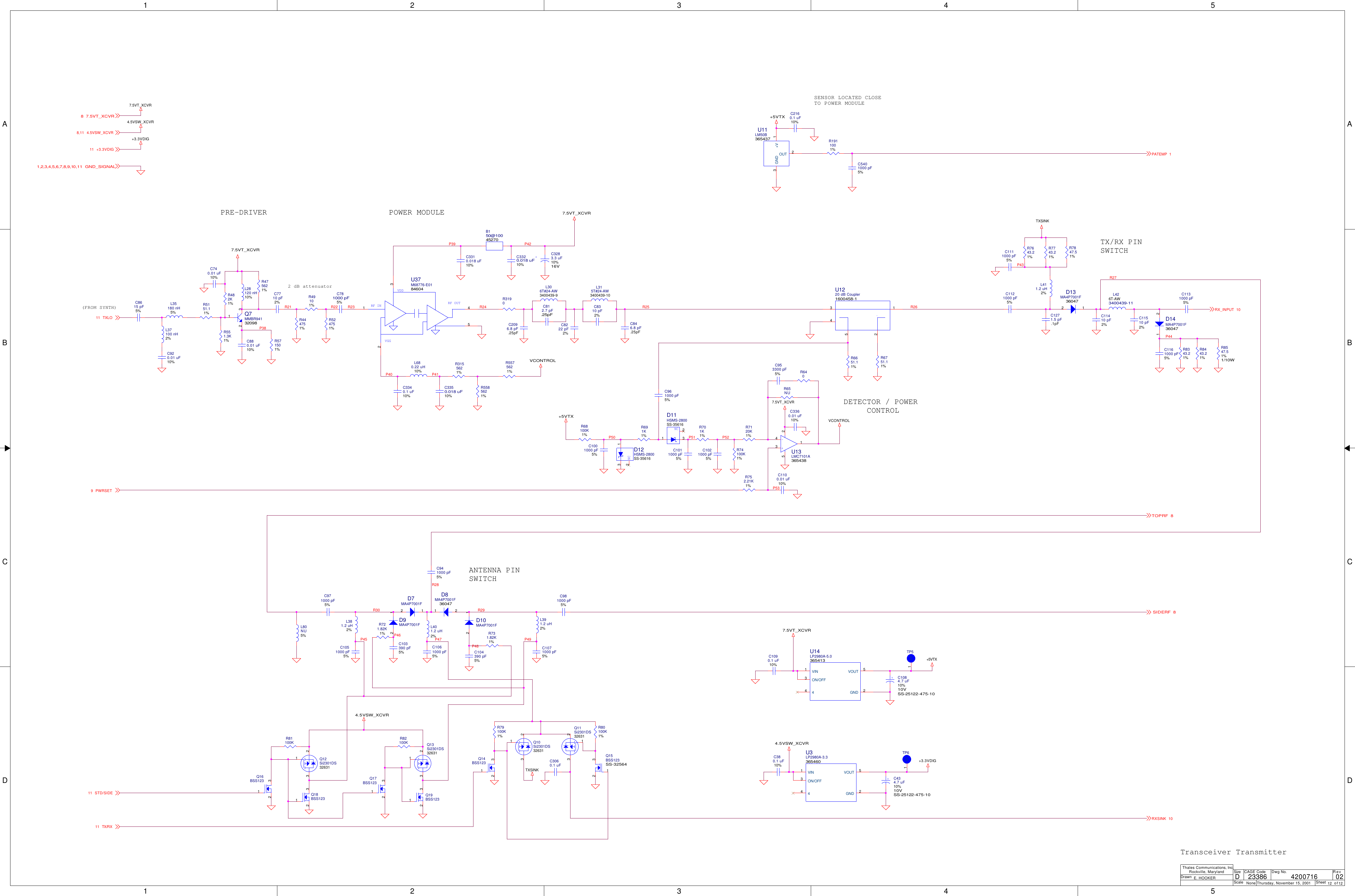The width and height of the screenshot is (1355, 896).
Task: Select the D12 HSMS-2800 diode box
Action: (x=624, y=454)
